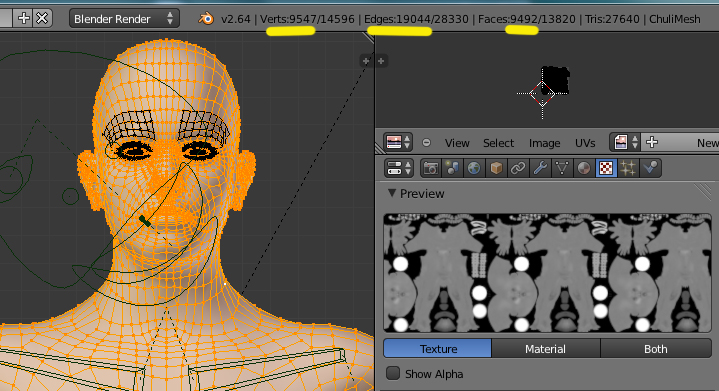Open the UV/Image editor type selector
The height and width of the screenshot is (391, 719).
pos(398,142)
